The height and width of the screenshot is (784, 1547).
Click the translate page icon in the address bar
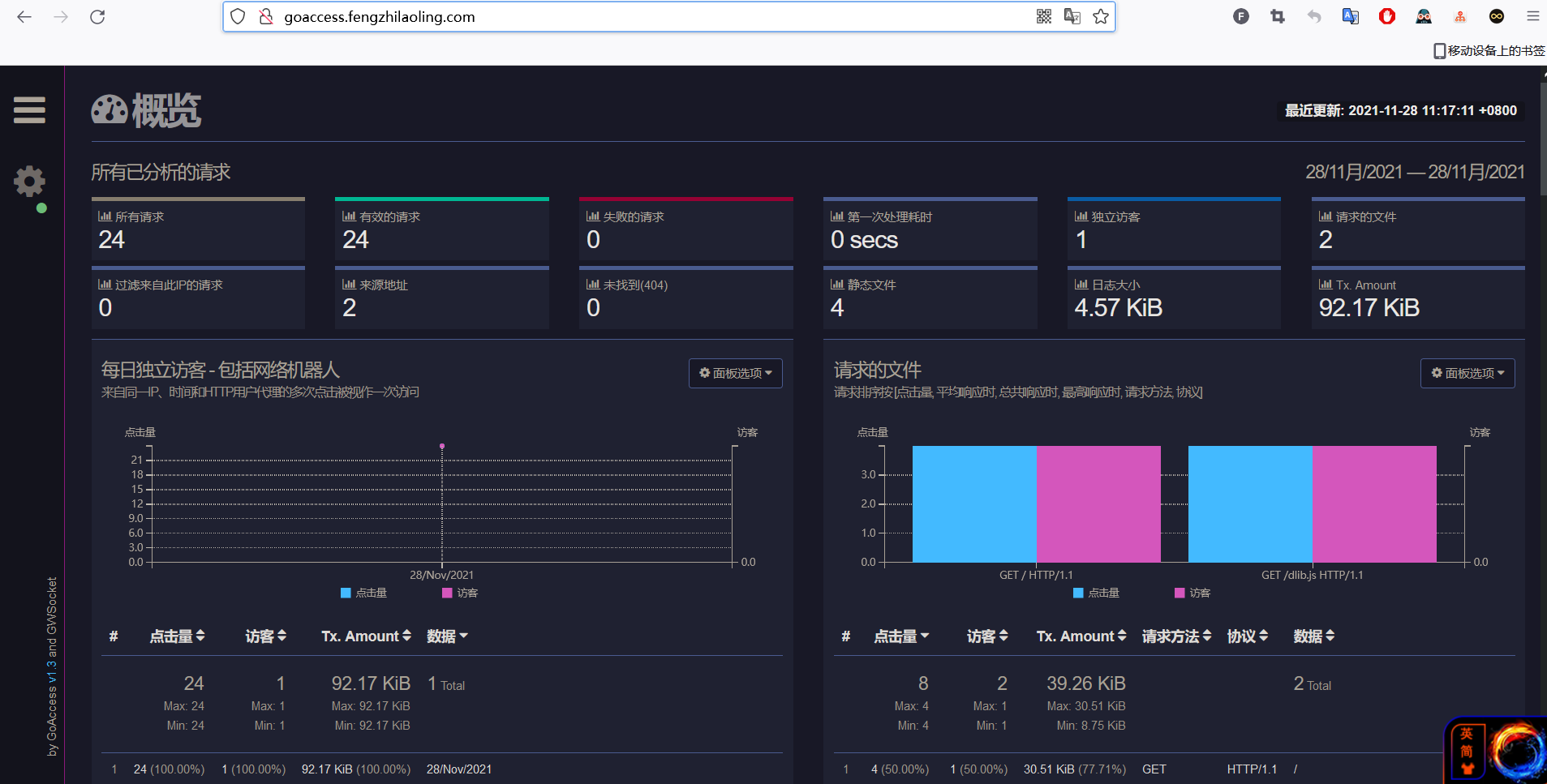pyautogui.click(x=1072, y=16)
